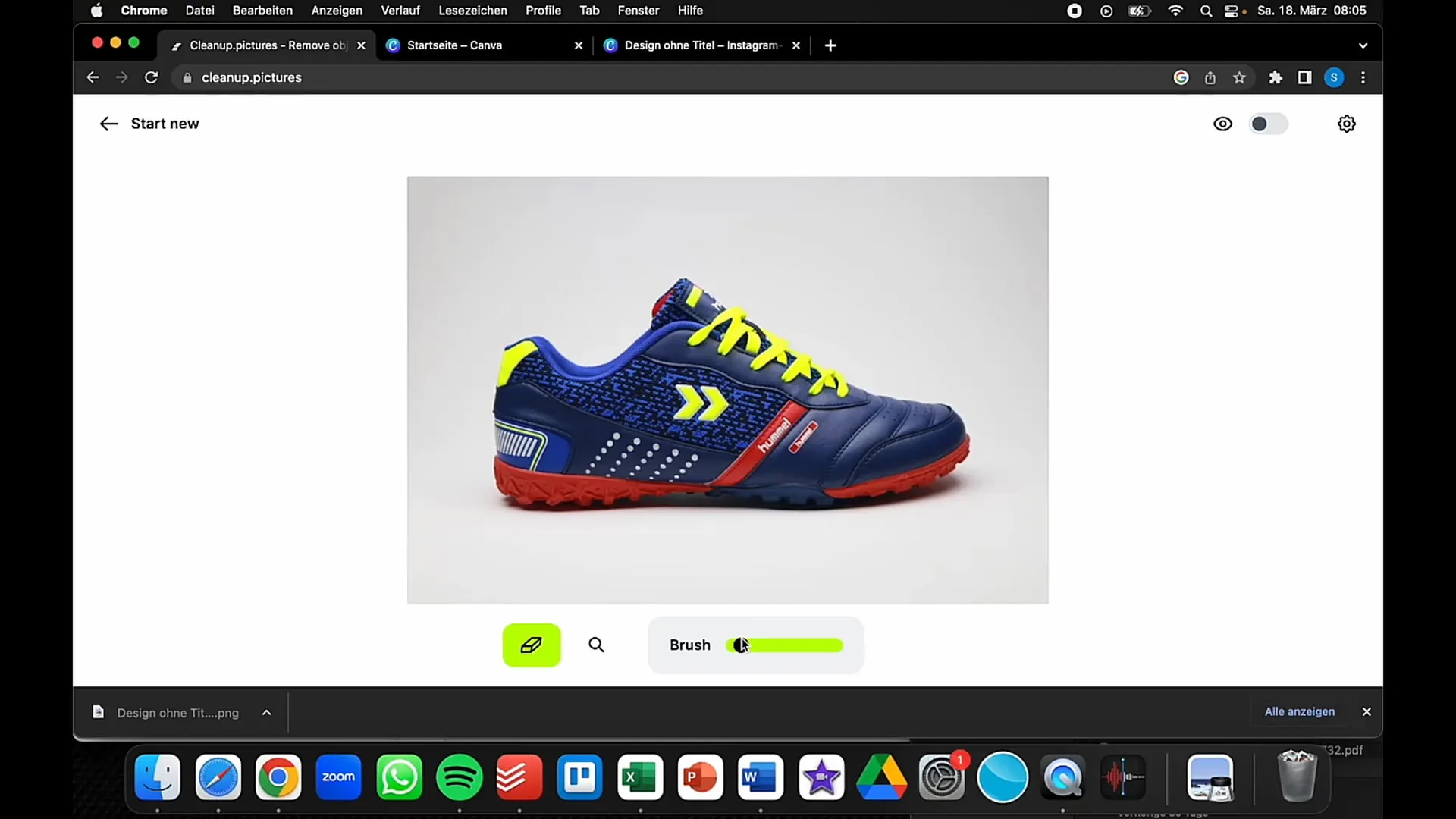This screenshot has height=819, width=1456.
Task: Click Start new link
Action: click(x=165, y=124)
